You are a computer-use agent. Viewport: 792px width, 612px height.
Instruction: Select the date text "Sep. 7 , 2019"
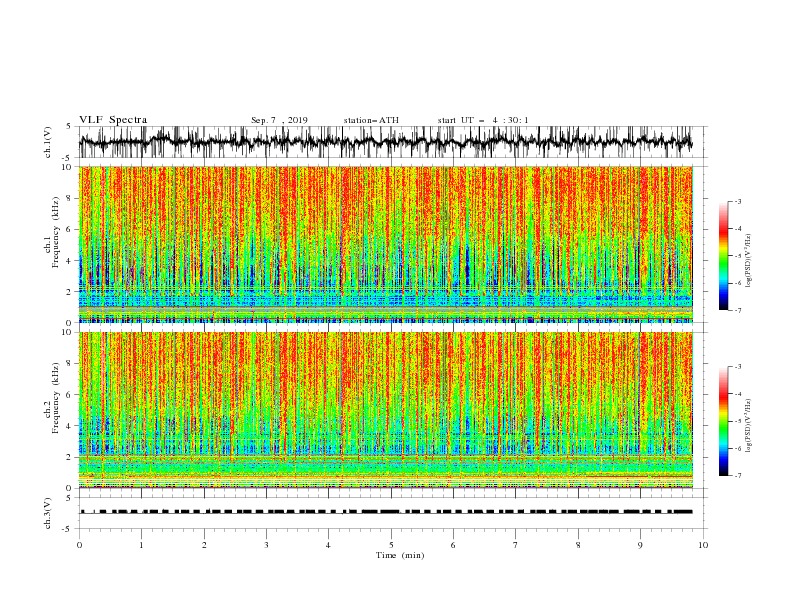pyautogui.click(x=279, y=120)
